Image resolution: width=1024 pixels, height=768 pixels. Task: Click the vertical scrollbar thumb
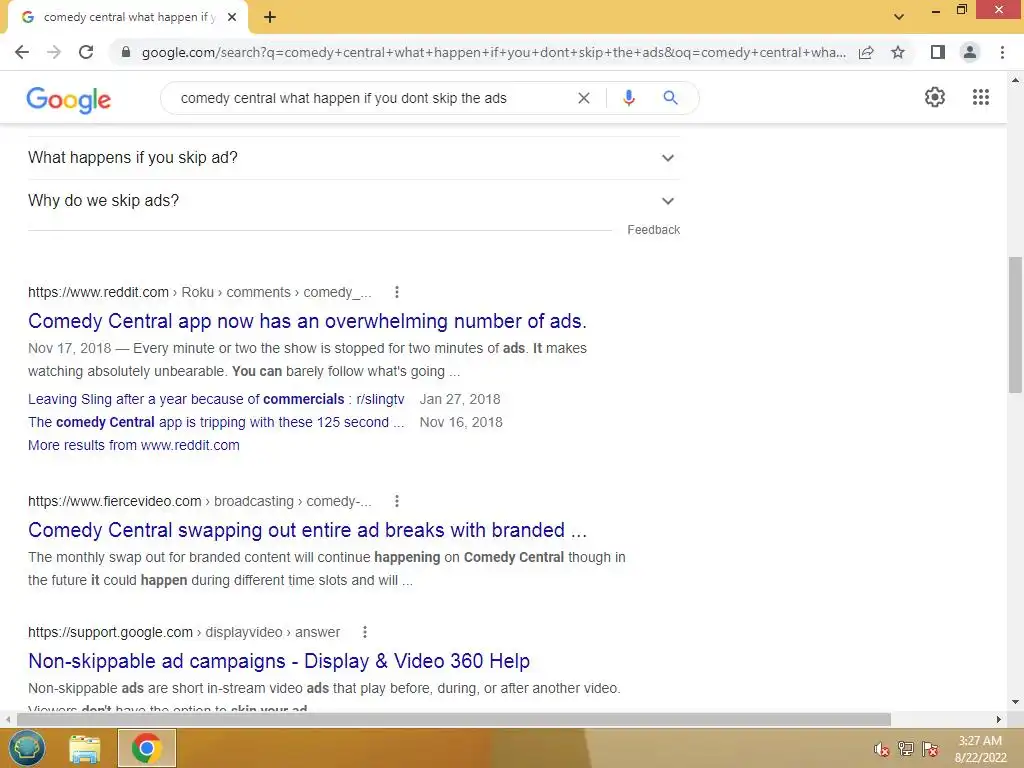coord(1015,325)
